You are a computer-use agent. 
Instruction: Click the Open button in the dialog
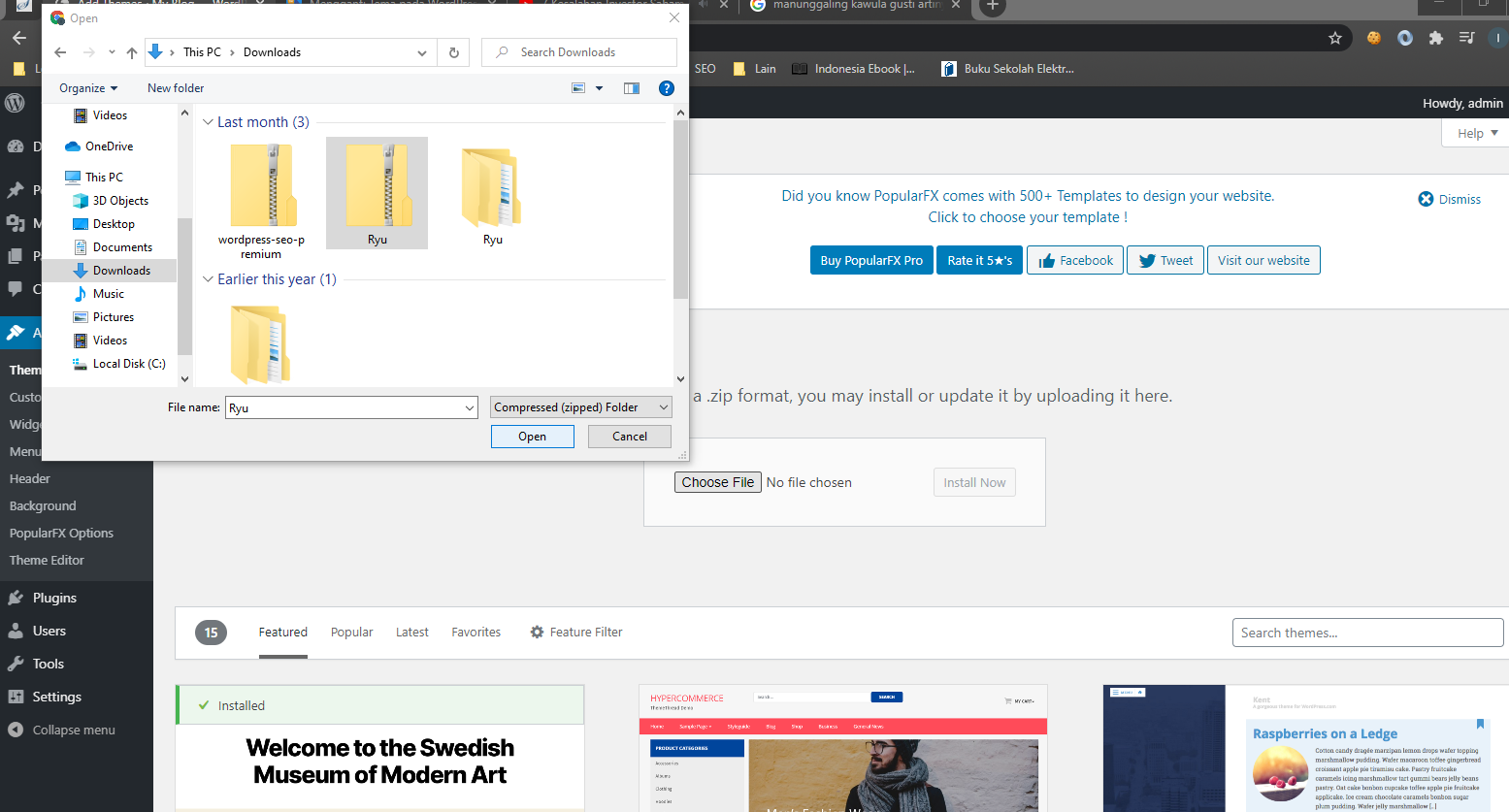[532, 437]
